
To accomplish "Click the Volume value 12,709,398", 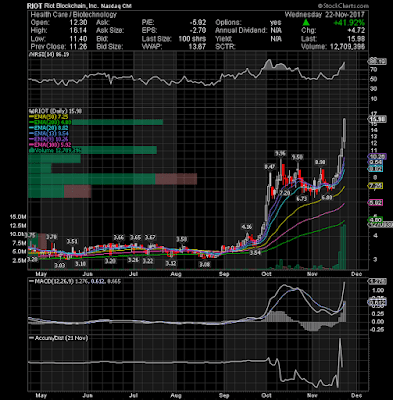I will (x=348, y=47).
